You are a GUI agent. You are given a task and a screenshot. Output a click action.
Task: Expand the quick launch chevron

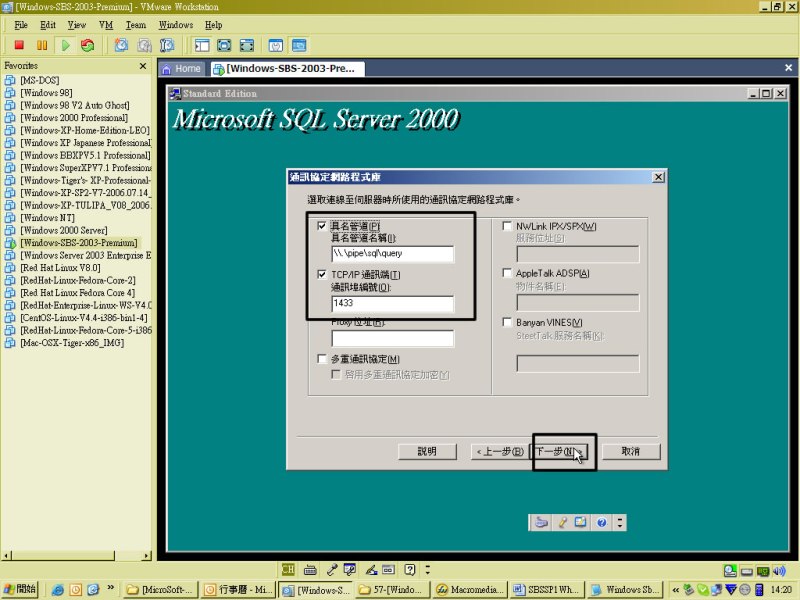[x=111, y=588]
